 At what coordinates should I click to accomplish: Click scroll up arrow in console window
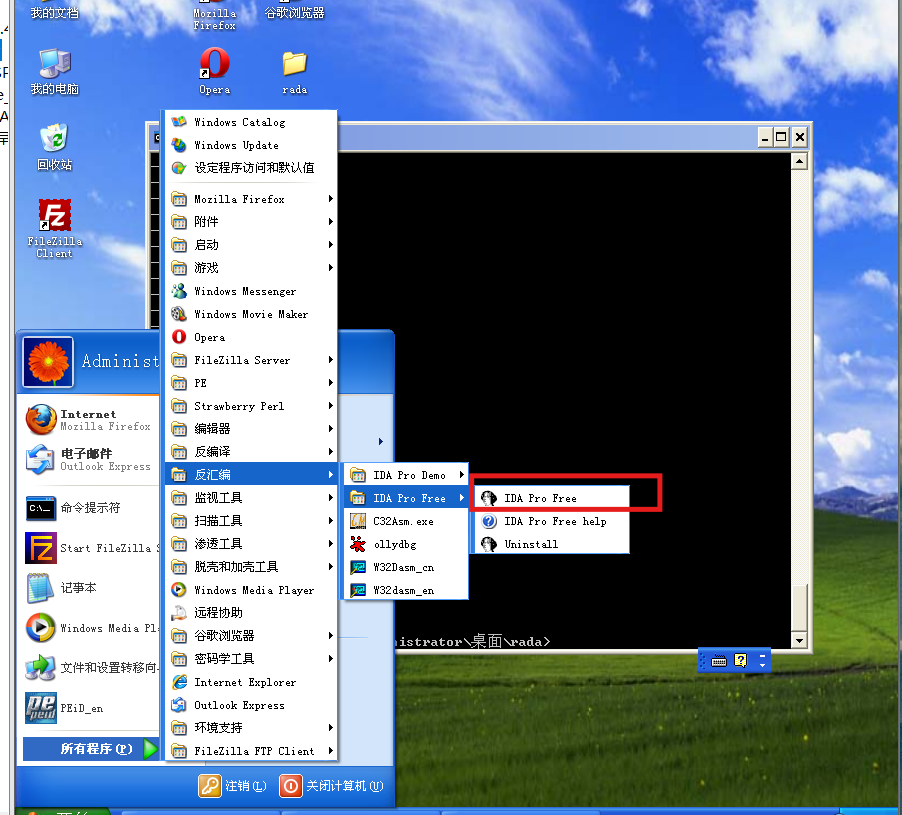point(799,162)
